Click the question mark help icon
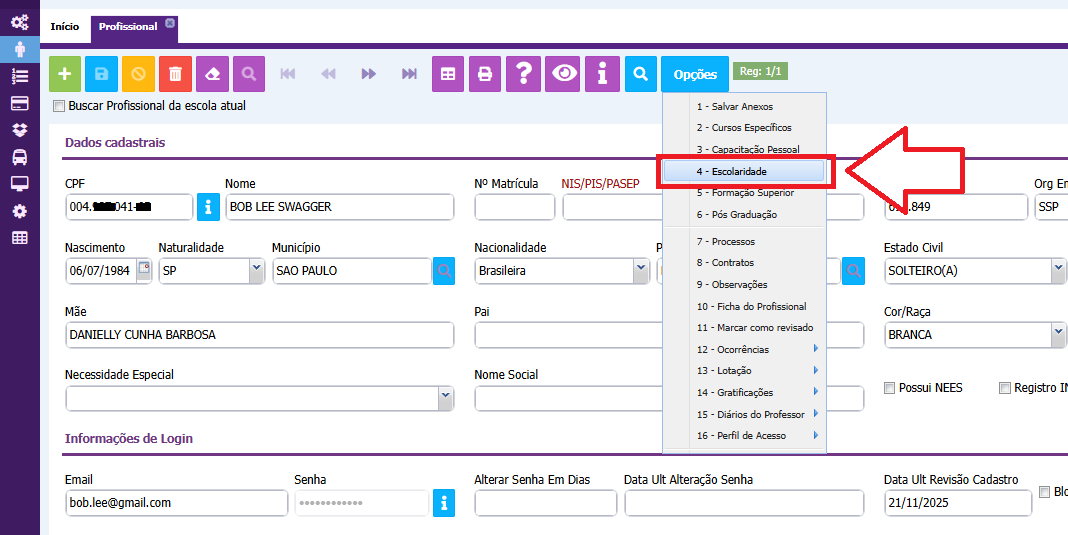Image resolution: width=1068 pixels, height=535 pixels. [523, 74]
